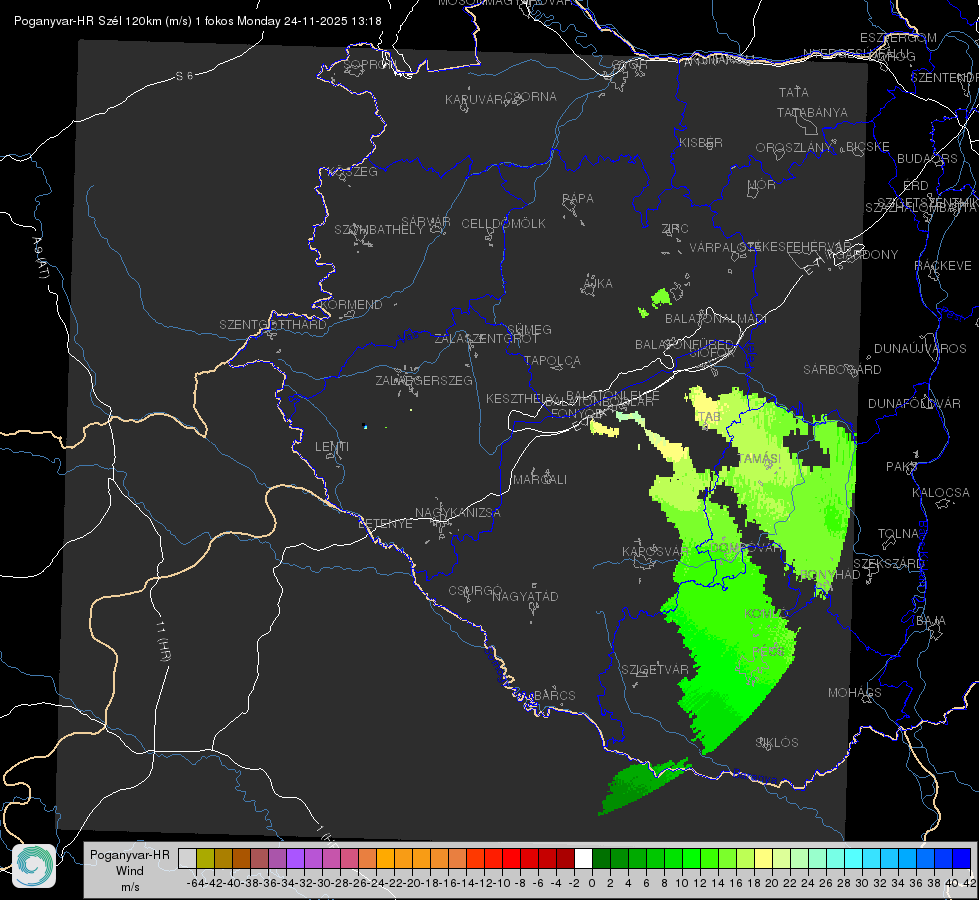Screen dimensions: 979x900
Task: Click the TAPOLCA town label
Action: 553,361
